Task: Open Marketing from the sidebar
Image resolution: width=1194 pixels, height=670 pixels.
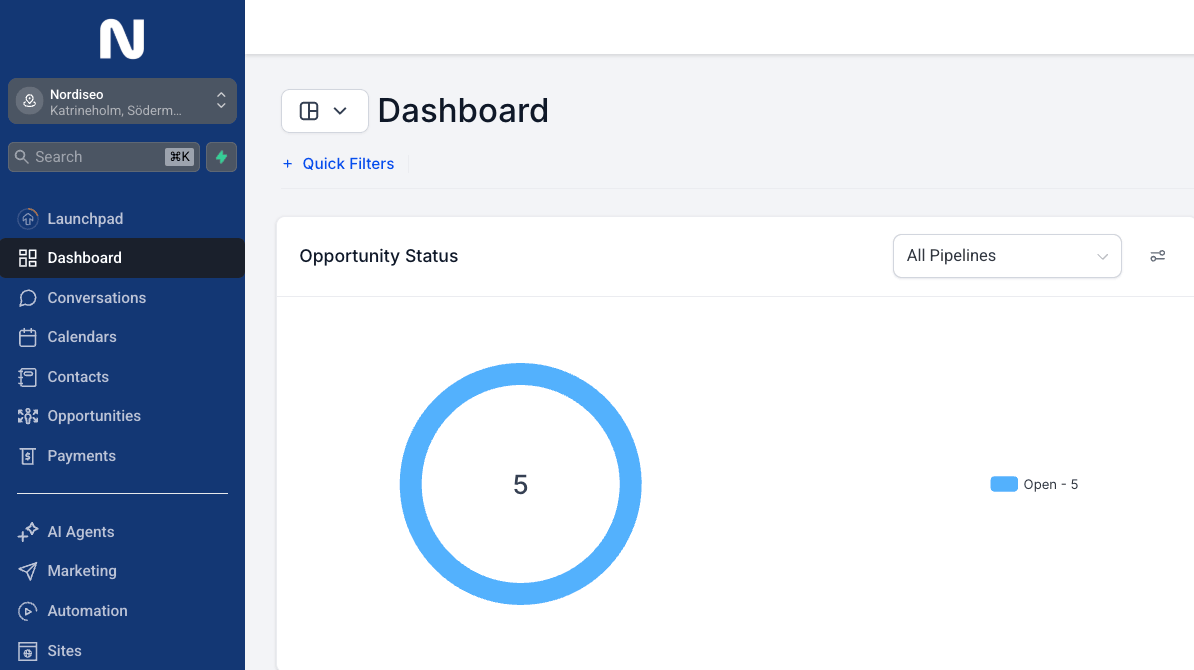Action: pyautogui.click(x=84, y=571)
